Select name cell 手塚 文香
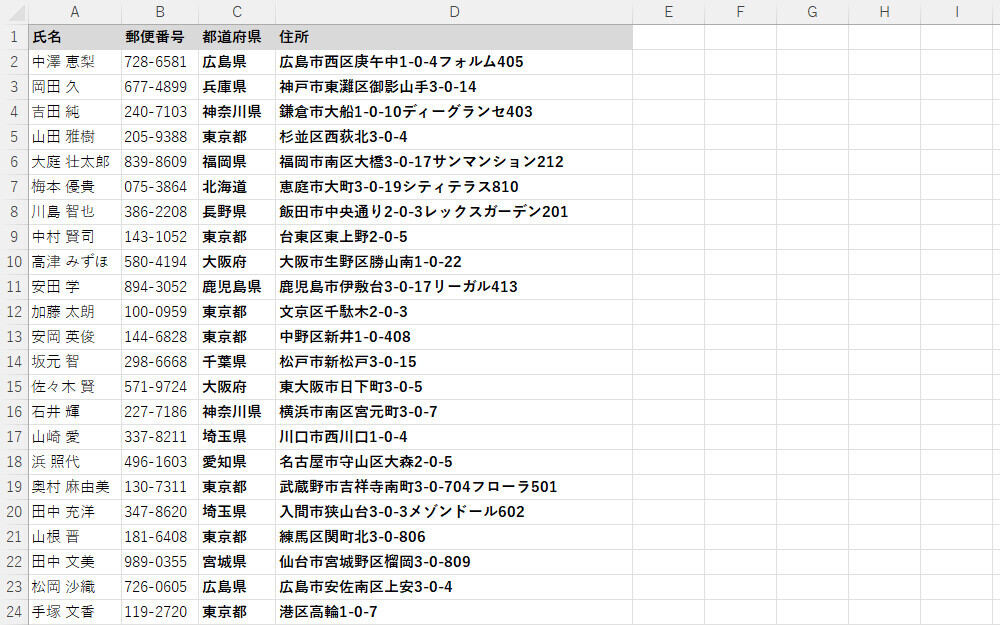 (75, 612)
